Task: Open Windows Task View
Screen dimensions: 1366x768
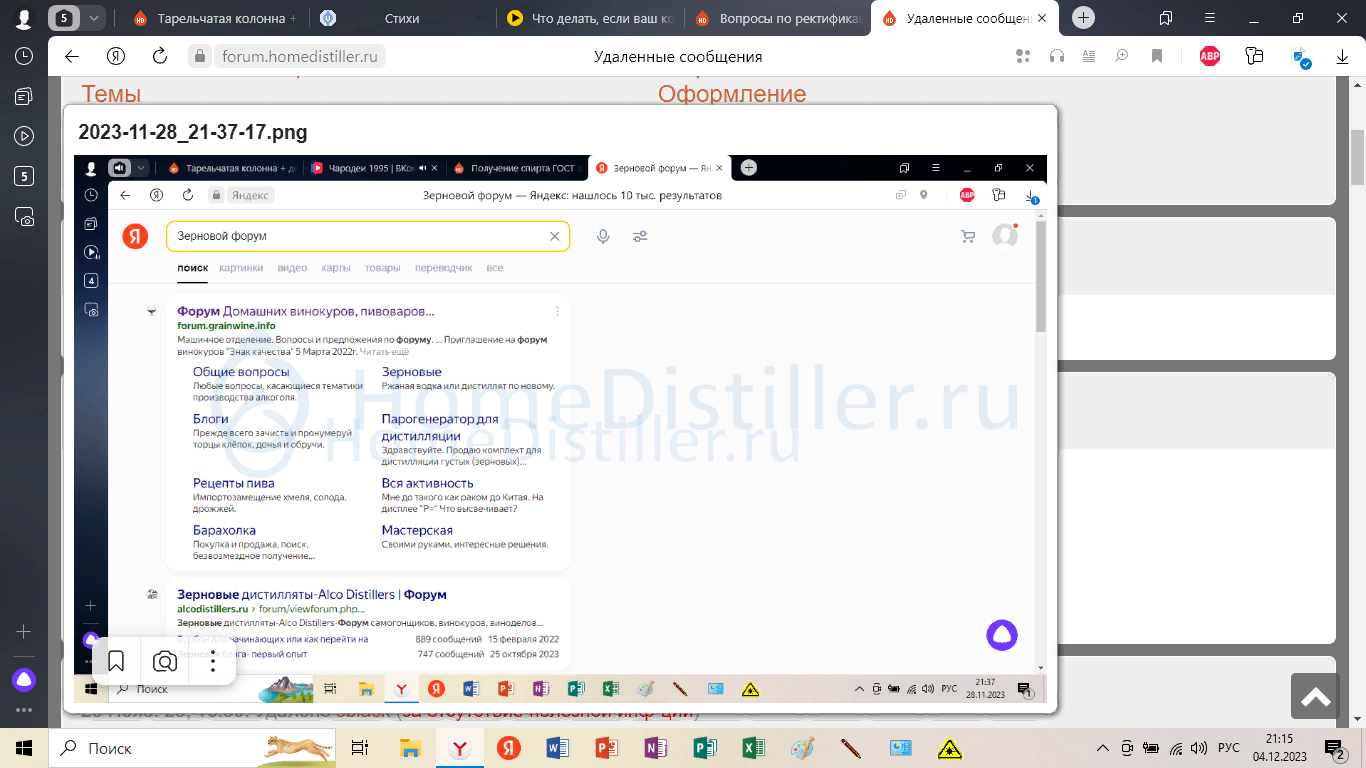Action: point(361,748)
